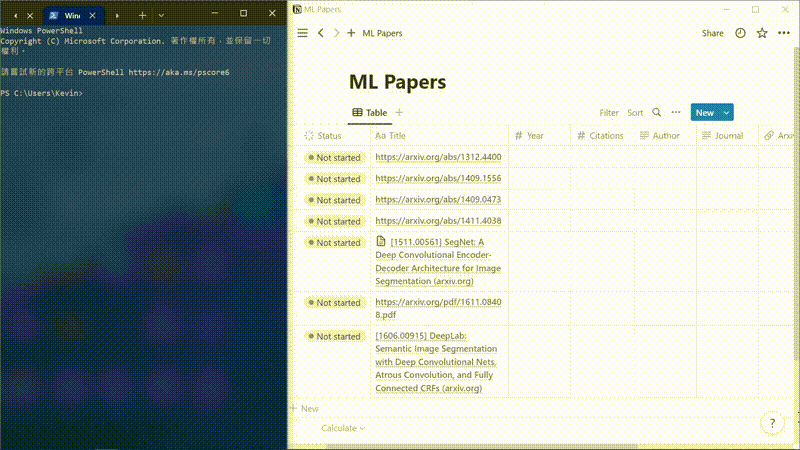Close the Windows PowerShell tab
The width and height of the screenshot is (800, 450).
pyautogui.click(x=92, y=16)
